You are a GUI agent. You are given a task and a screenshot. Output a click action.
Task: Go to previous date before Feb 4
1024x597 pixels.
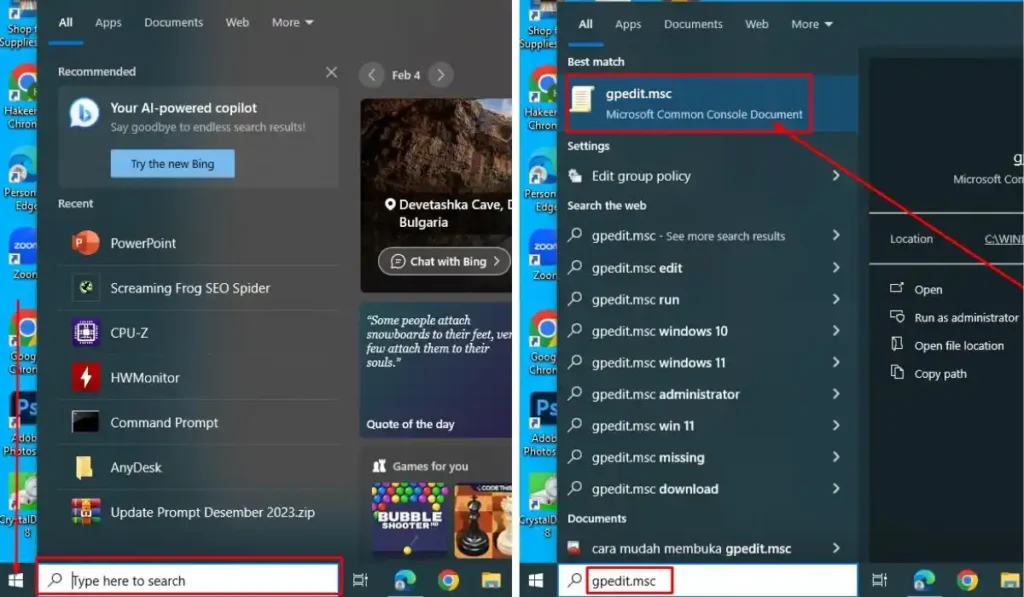tap(372, 75)
